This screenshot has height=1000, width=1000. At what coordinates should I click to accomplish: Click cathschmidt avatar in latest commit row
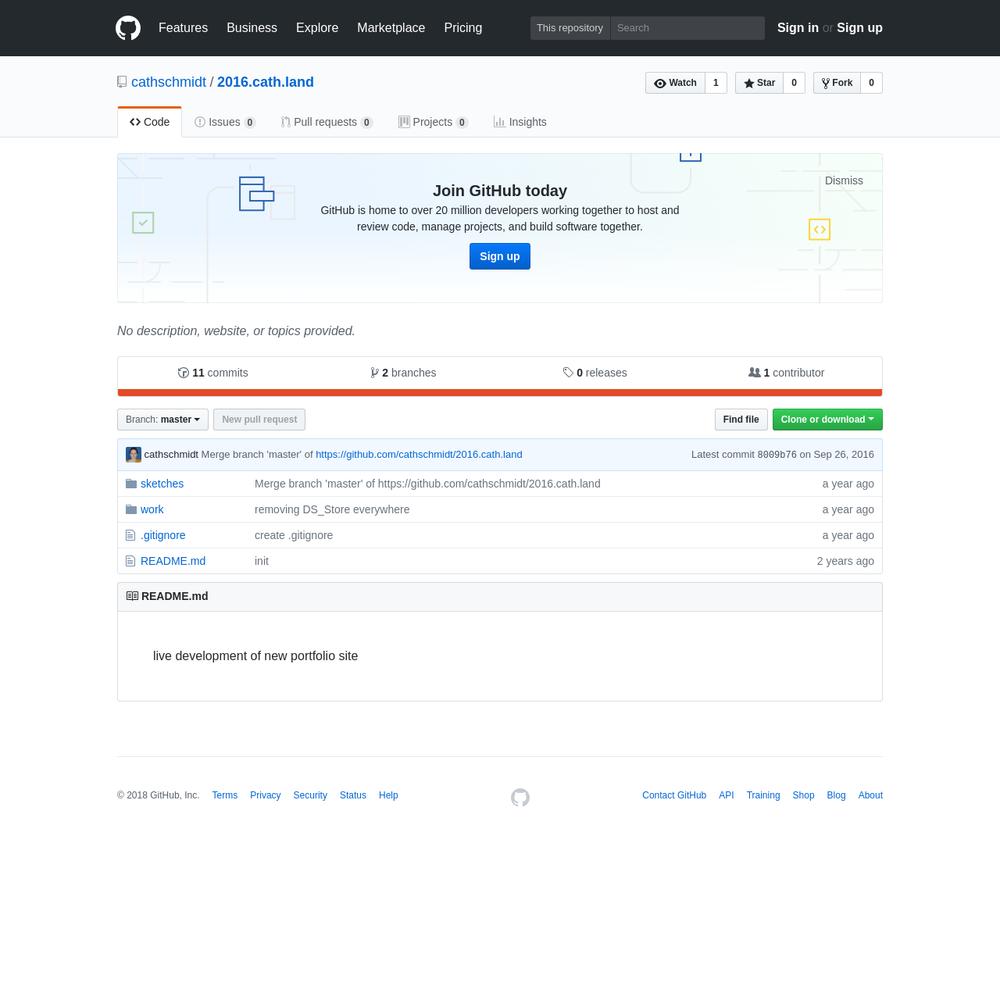[133, 454]
